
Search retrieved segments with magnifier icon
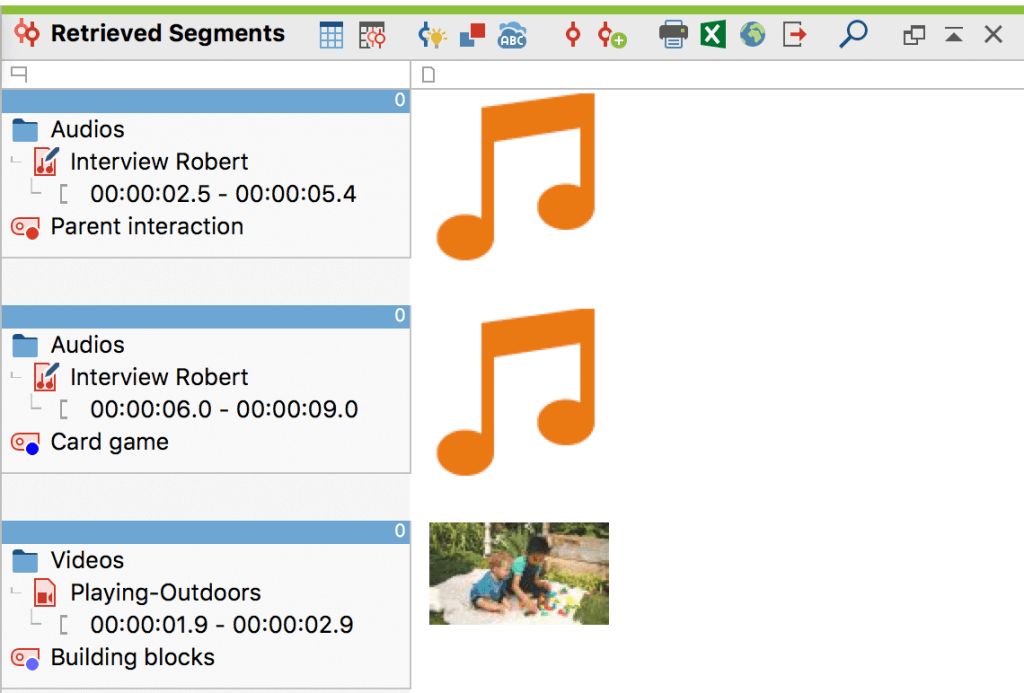point(852,35)
